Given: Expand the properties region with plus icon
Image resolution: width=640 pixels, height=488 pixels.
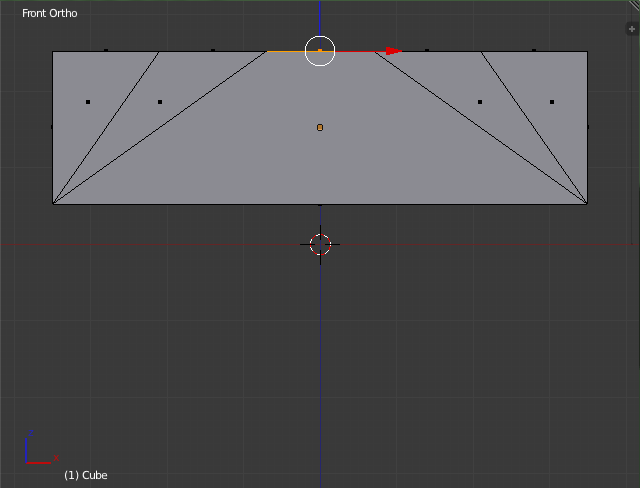Looking at the screenshot, I should click(631, 29).
